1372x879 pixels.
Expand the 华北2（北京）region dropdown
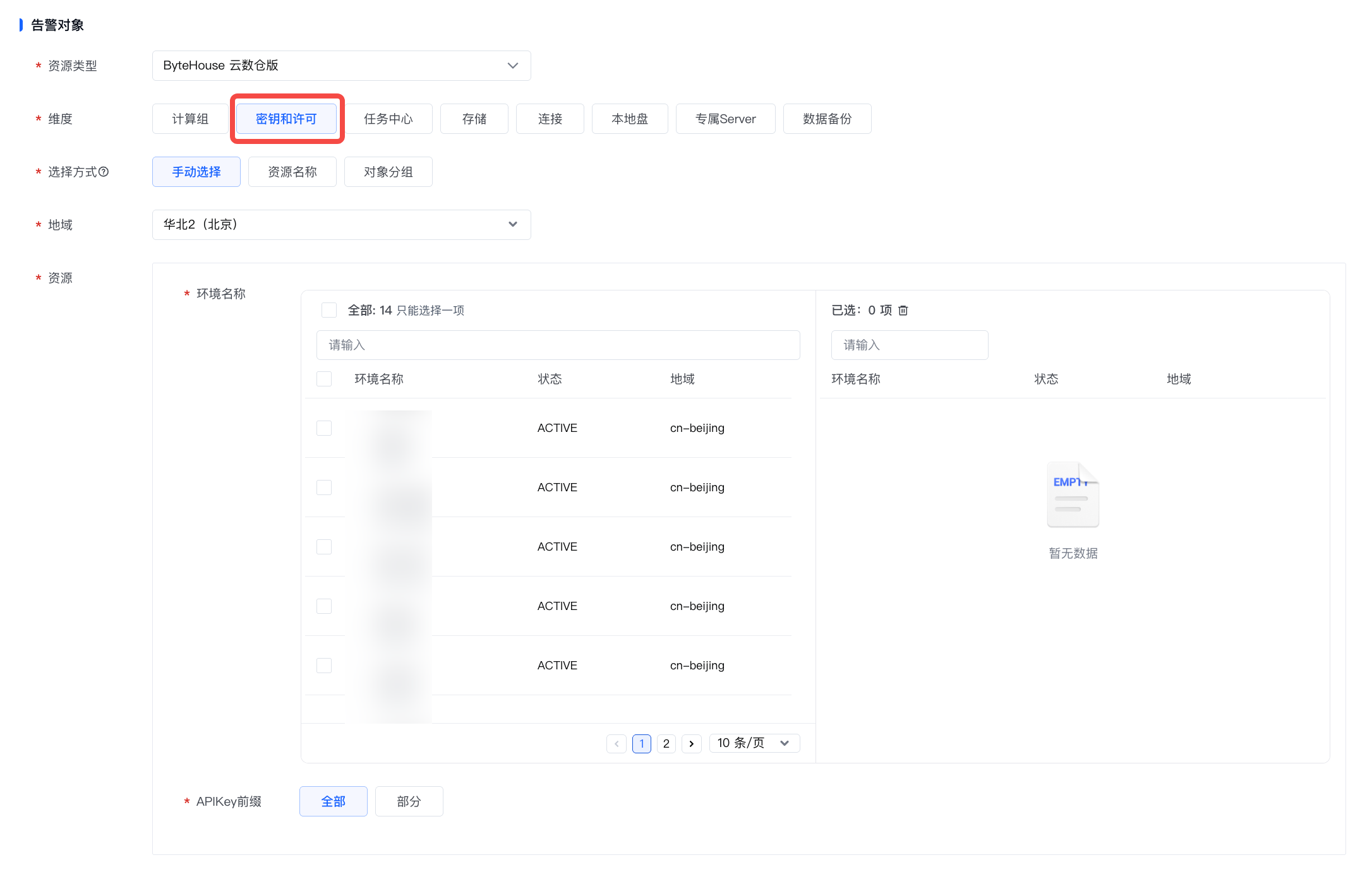click(x=341, y=225)
